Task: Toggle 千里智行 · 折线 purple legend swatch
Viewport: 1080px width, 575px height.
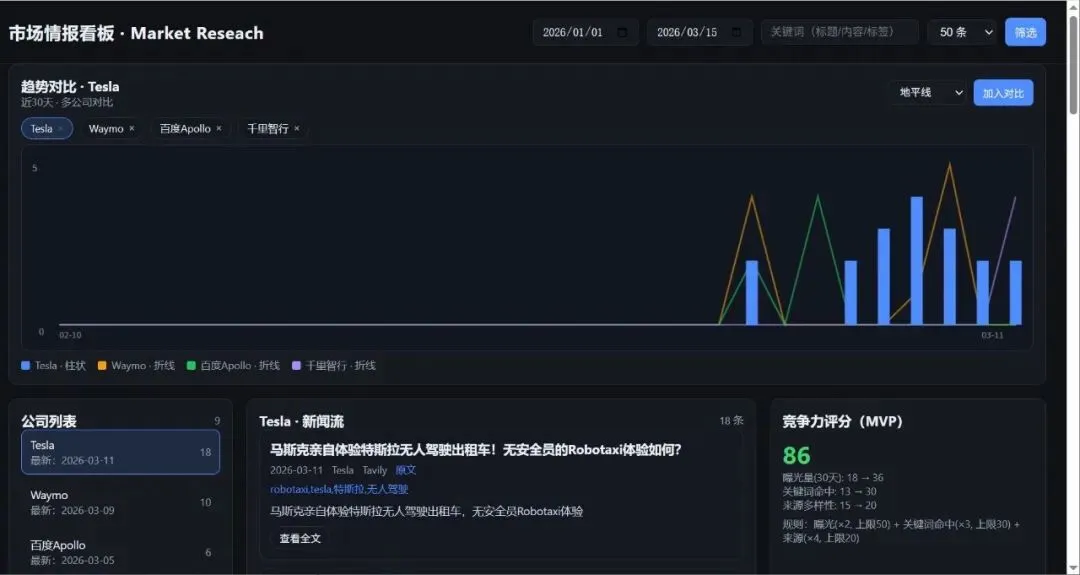Action: point(297,366)
